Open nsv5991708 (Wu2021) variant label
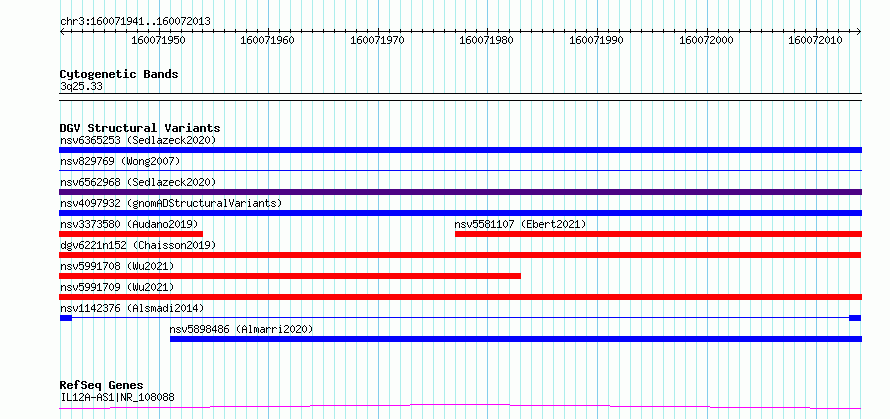Screen dimensions: 890x419 click(x=117, y=266)
